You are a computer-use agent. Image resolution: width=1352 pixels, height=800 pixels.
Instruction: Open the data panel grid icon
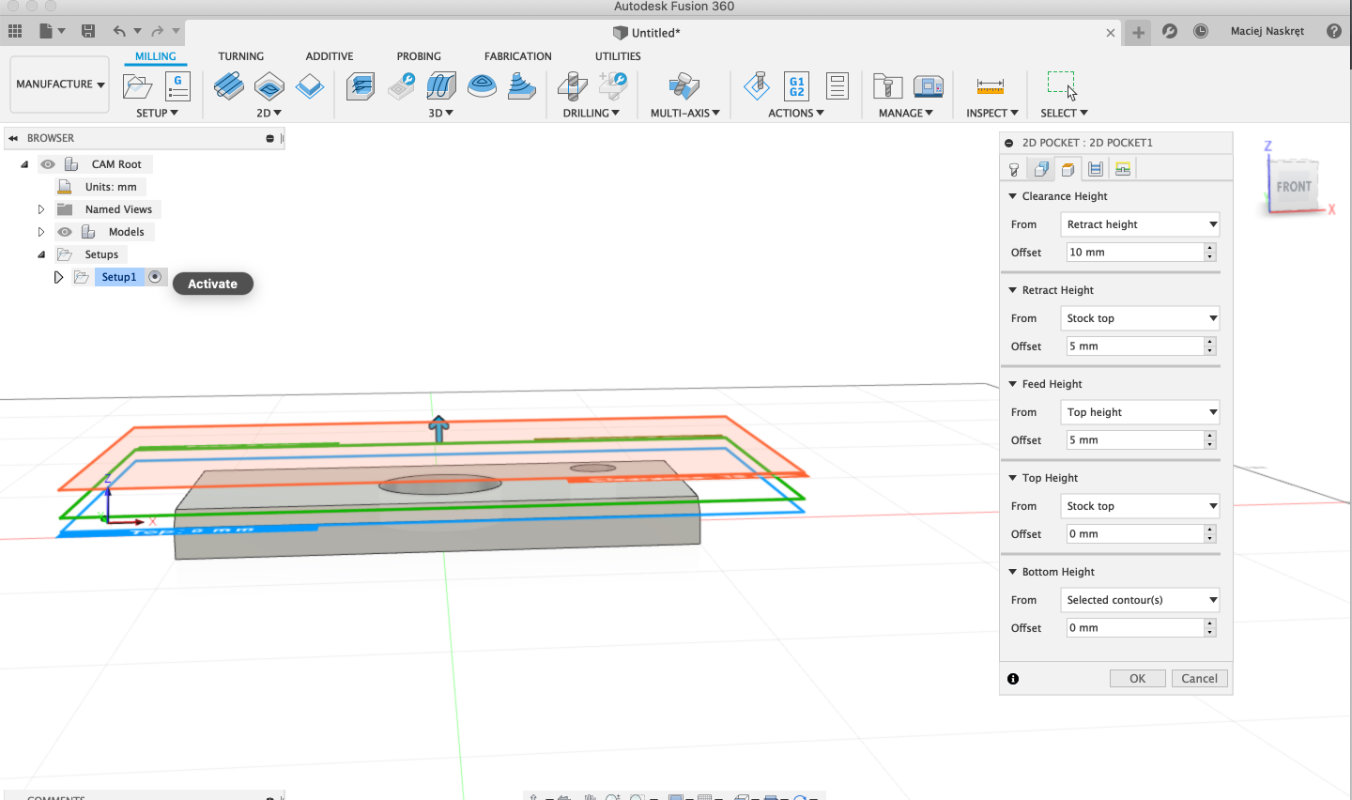click(x=15, y=32)
